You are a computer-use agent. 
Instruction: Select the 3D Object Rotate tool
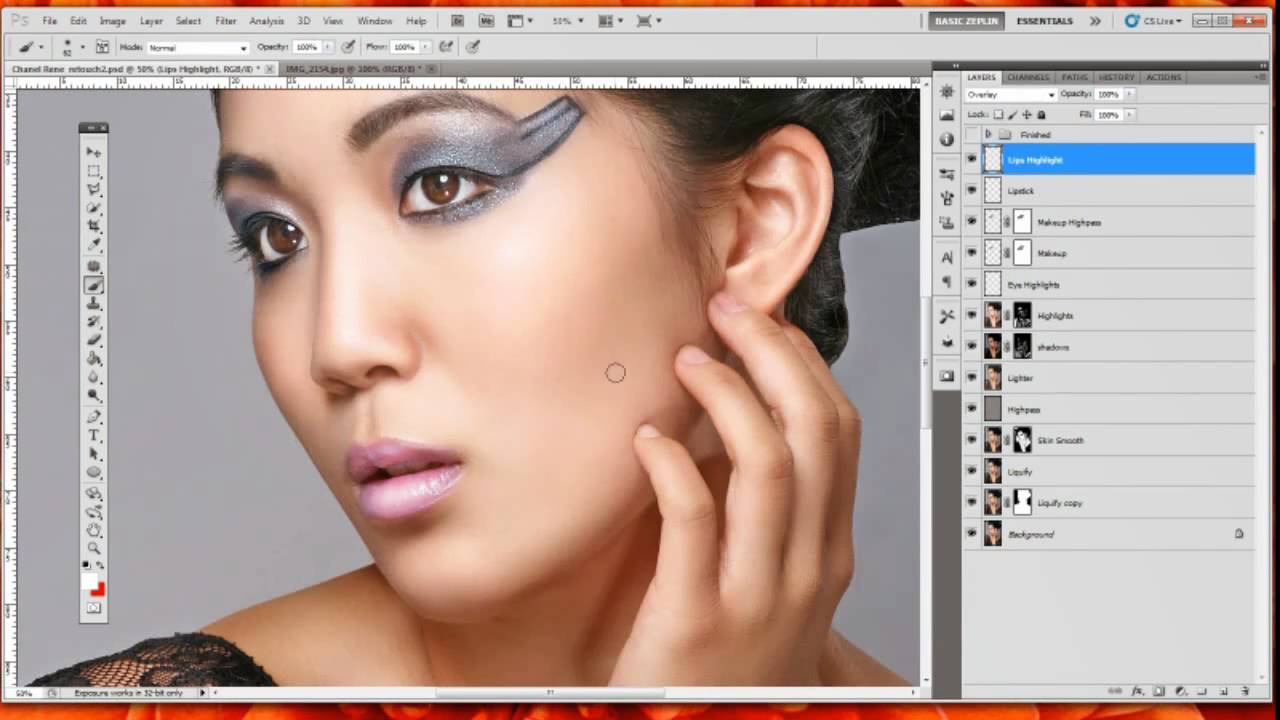point(94,492)
